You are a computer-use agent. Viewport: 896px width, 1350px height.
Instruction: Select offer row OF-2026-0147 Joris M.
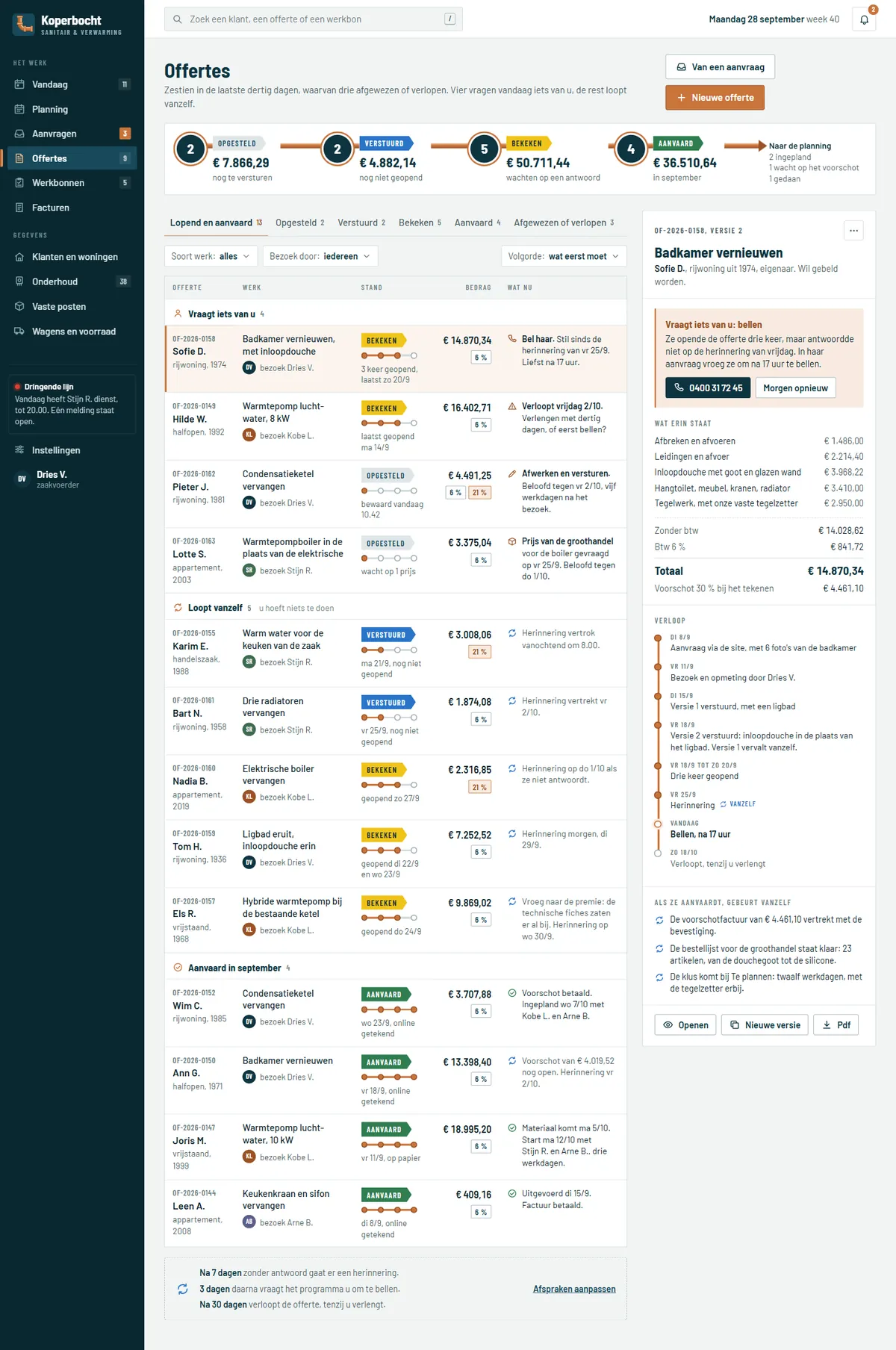[x=396, y=1147]
